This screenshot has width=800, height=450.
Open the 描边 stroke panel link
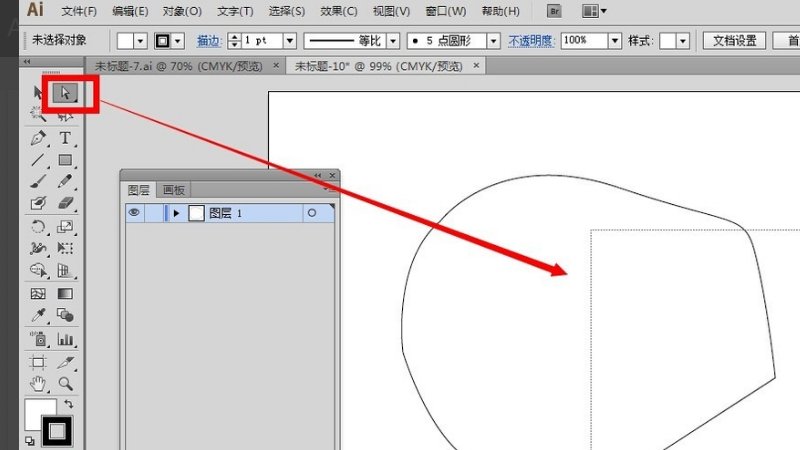(x=209, y=41)
